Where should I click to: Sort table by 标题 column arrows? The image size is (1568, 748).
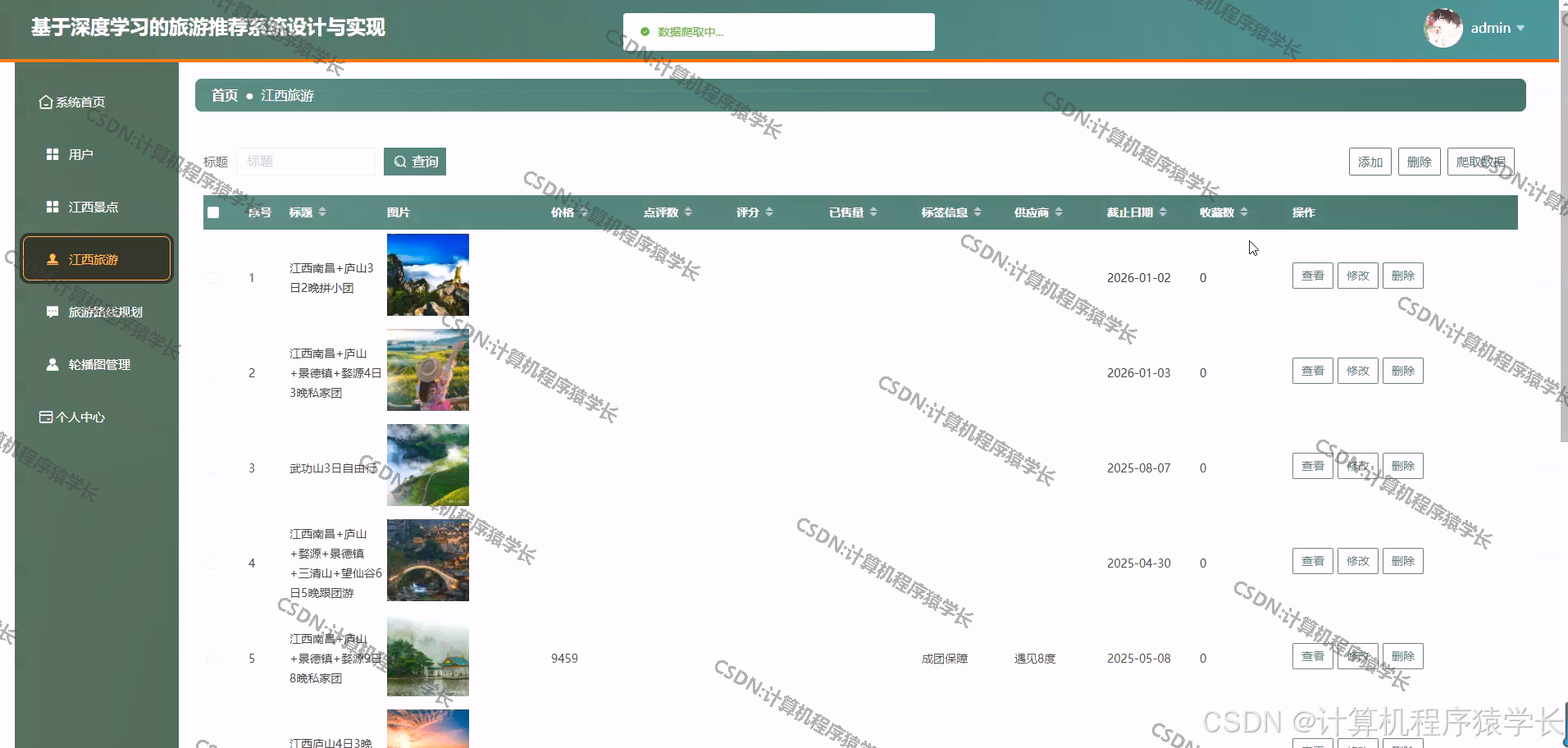pos(322,212)
